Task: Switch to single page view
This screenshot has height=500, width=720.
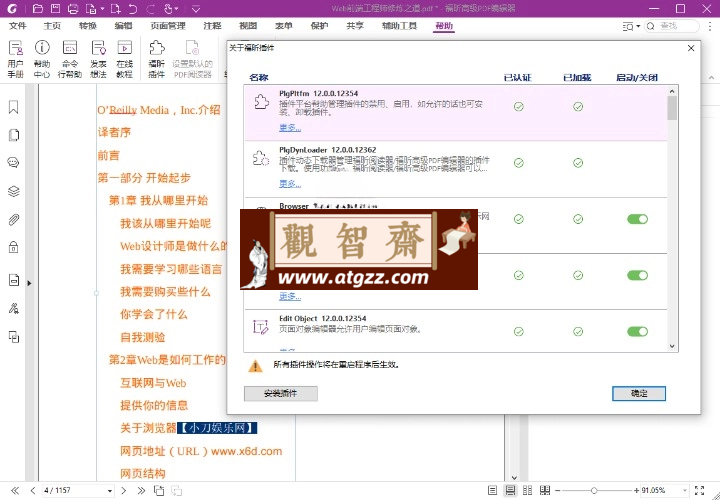Action: 492,490
